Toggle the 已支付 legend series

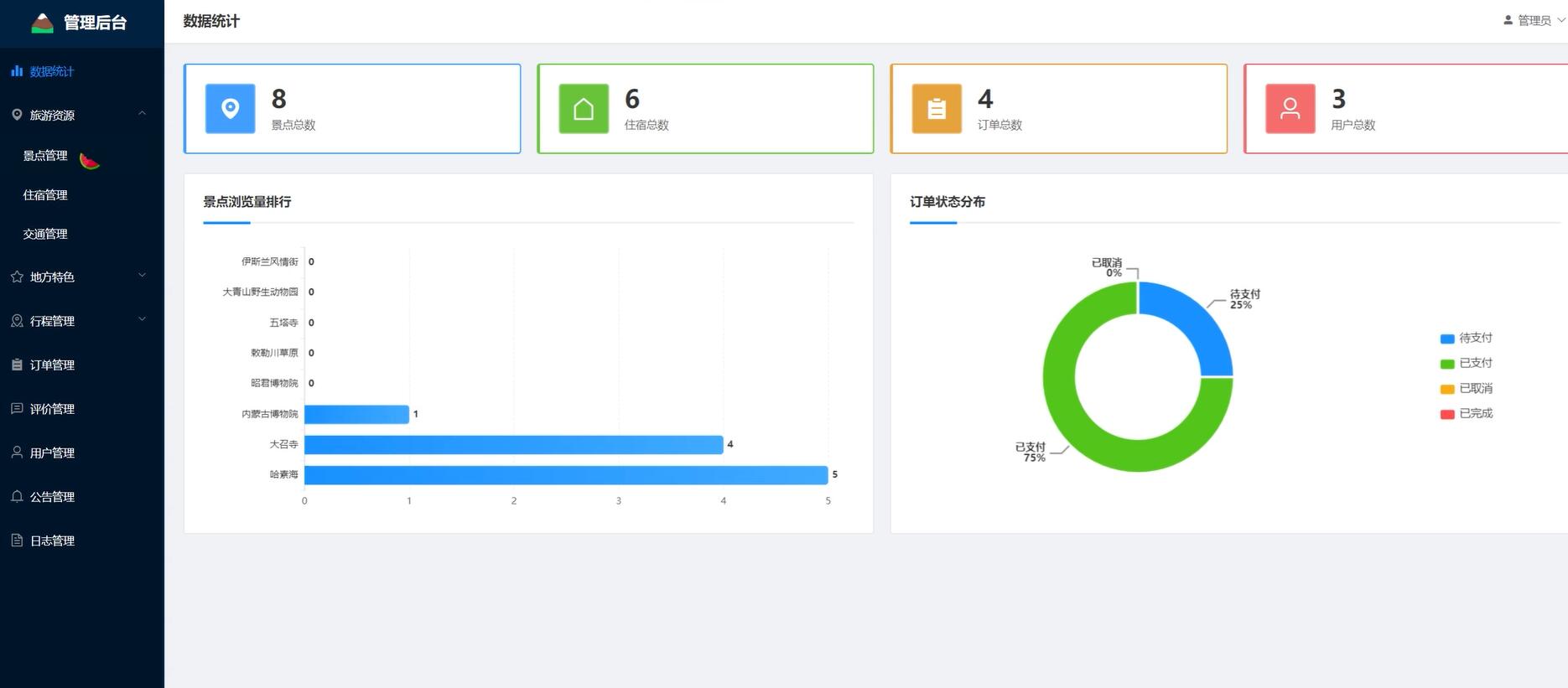tap(1466, 364)
